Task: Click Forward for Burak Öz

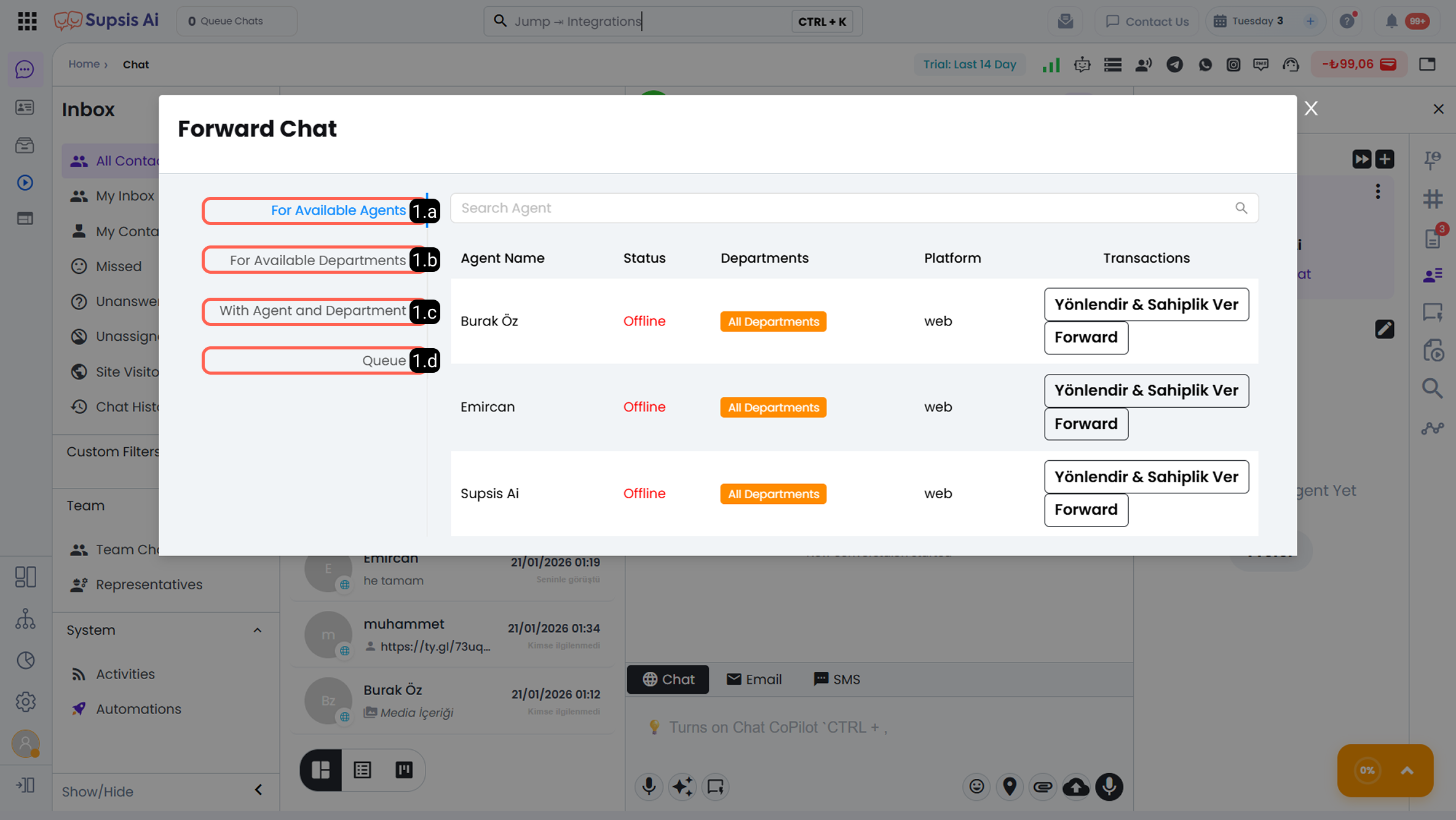Action: click(1086, 338)
